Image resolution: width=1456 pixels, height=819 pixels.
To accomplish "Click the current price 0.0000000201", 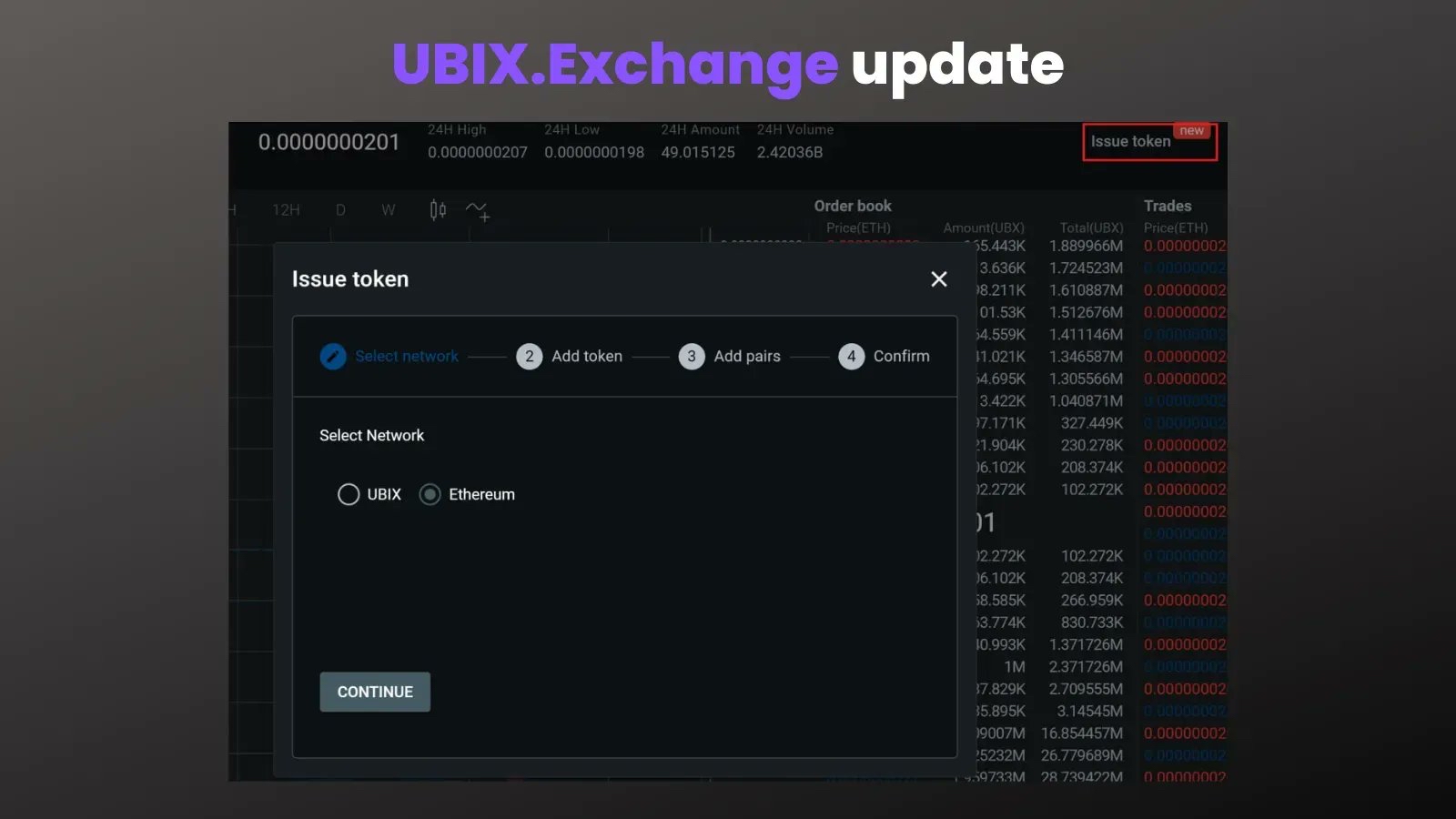I will 329,142.
